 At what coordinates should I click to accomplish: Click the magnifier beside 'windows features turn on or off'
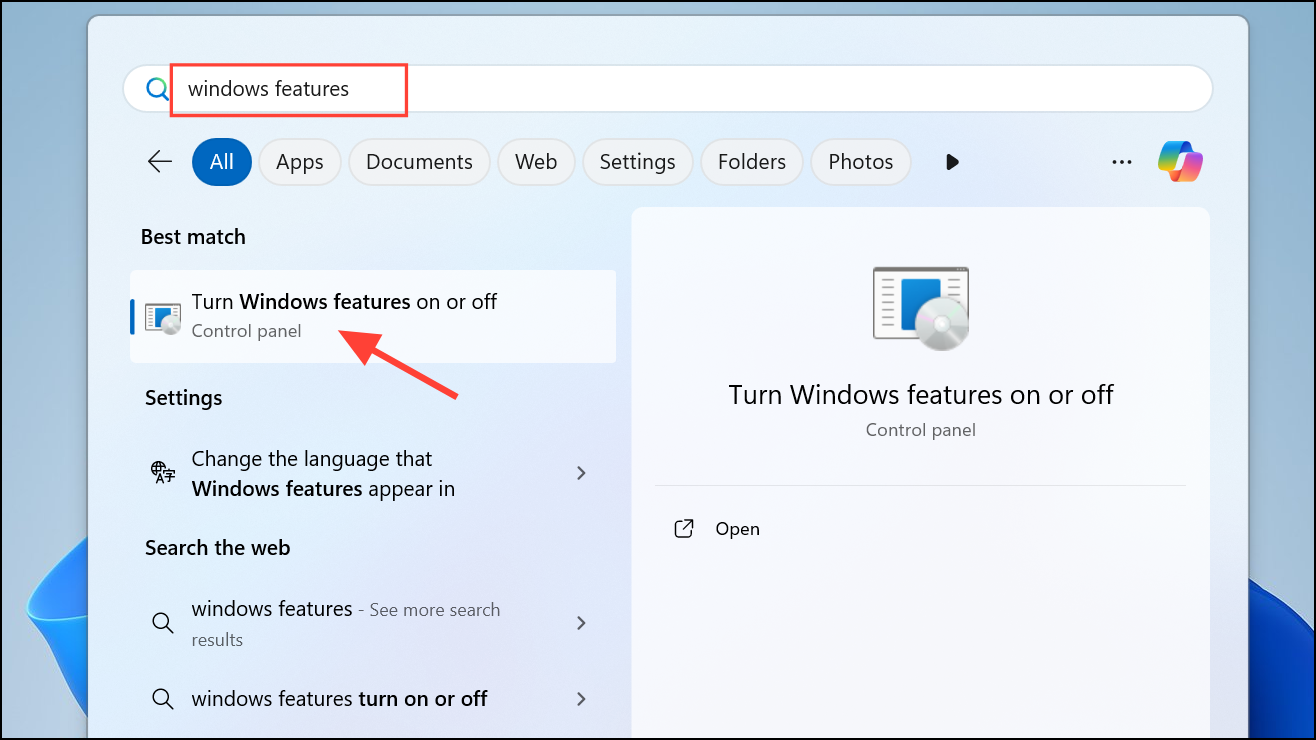click(x=162, y=699)
